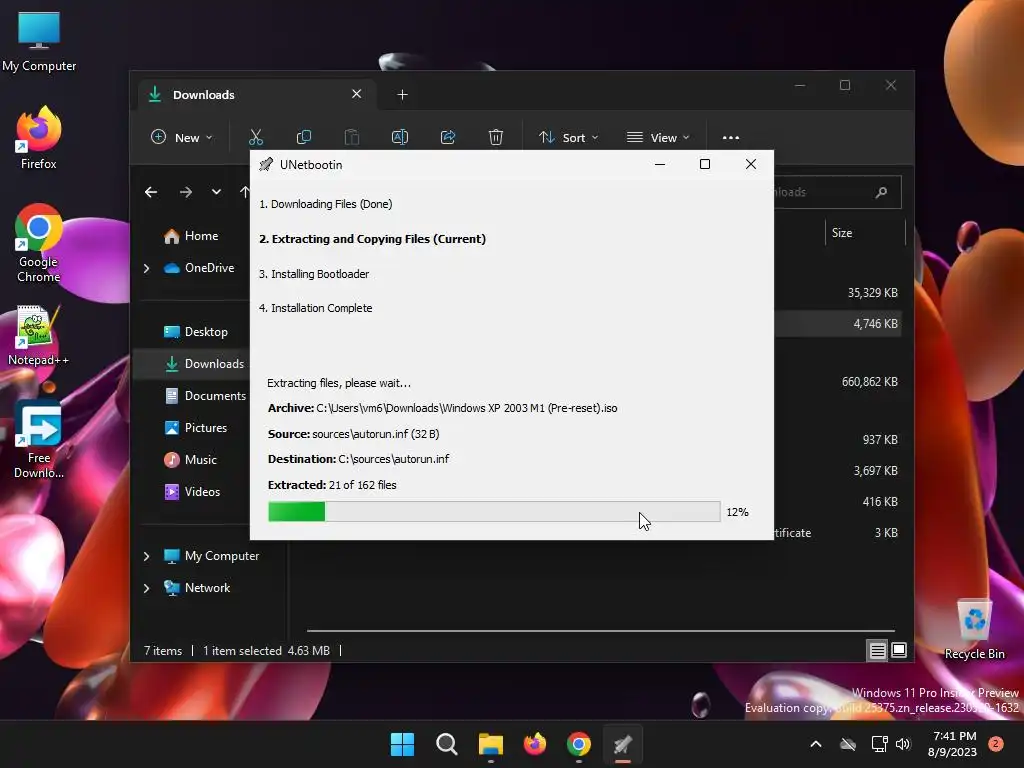Switch to details view icon in status bar

[877, 650]
